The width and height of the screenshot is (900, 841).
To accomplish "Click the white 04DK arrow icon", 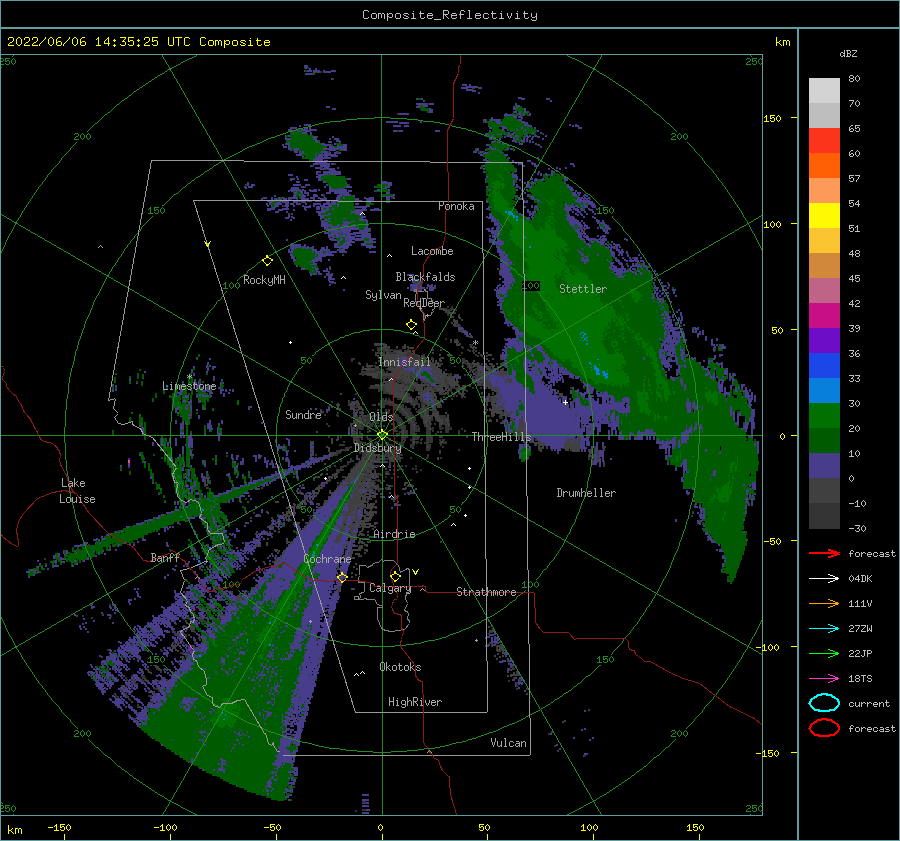I will point(824,579).
